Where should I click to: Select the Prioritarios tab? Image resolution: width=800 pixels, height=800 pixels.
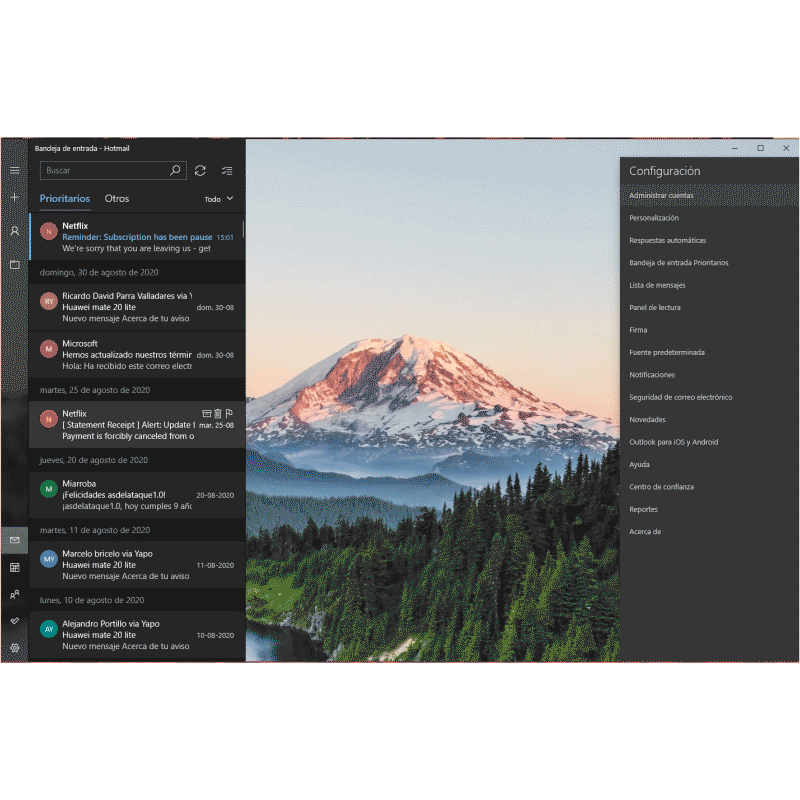(x=65, y=198)
